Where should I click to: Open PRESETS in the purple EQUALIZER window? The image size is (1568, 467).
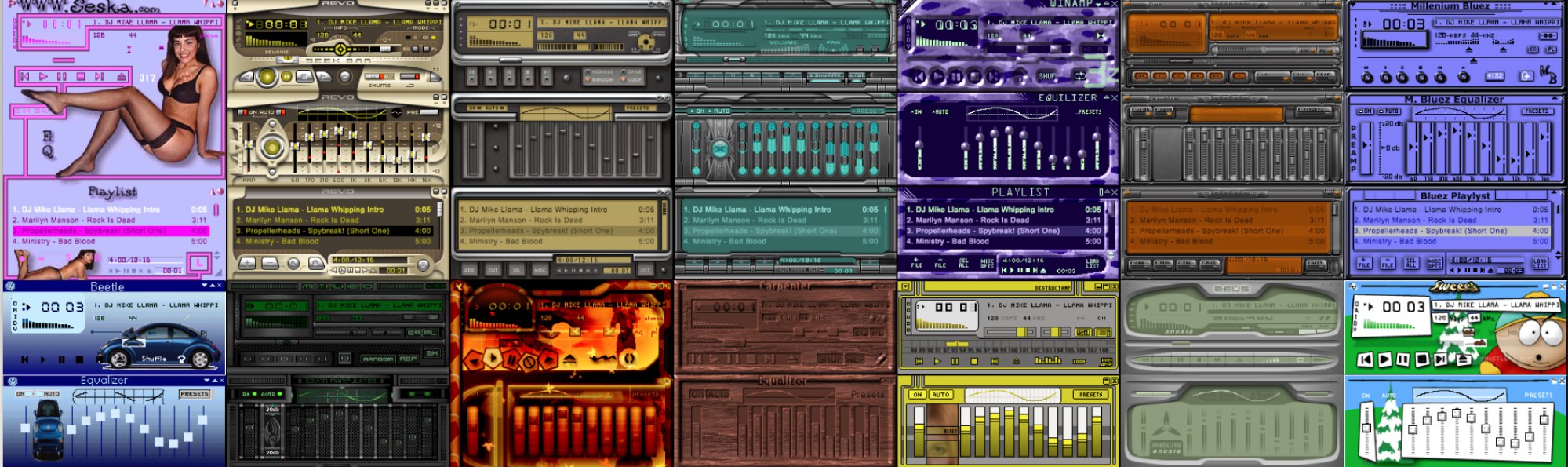[x=1088, y=112]
